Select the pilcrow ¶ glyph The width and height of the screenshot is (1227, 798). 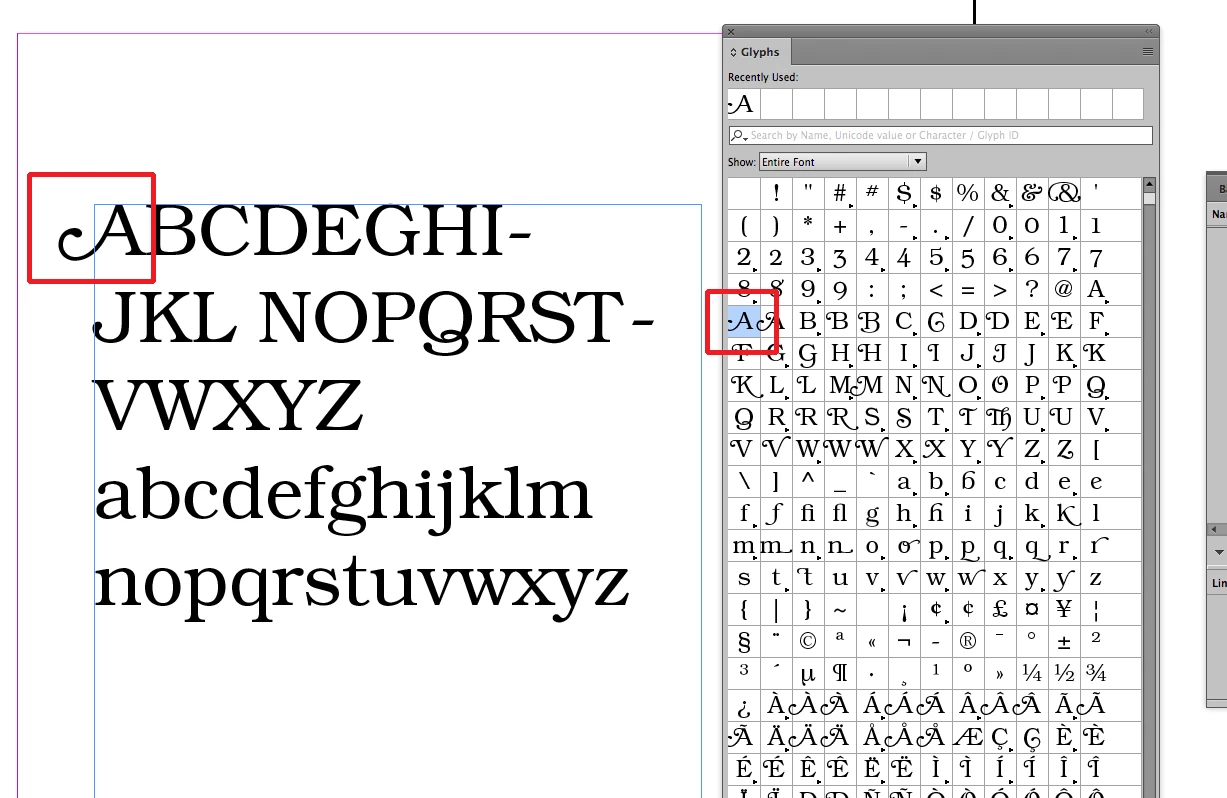click(x=839, y=674)
